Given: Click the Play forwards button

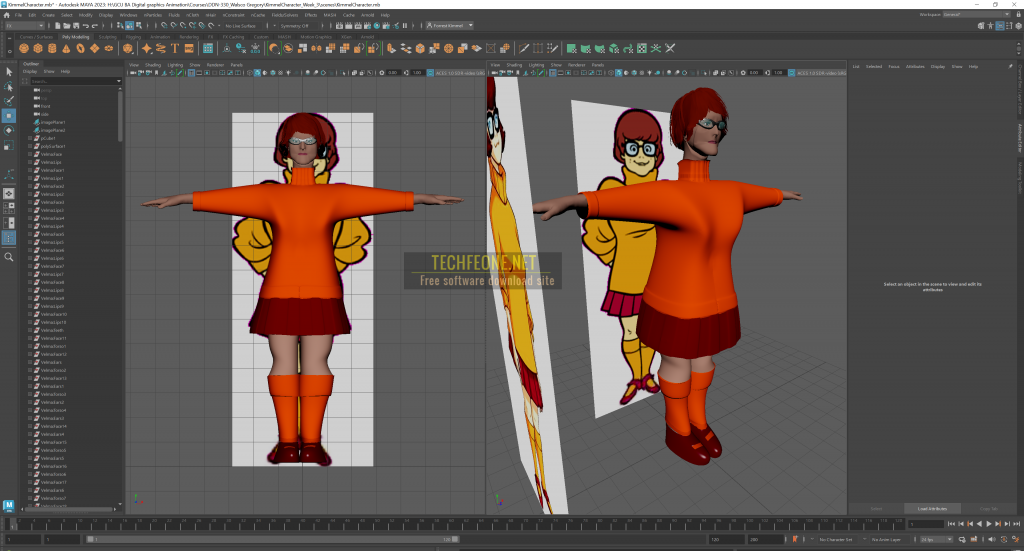Looking at the screenshot, I should coord(988,524).
